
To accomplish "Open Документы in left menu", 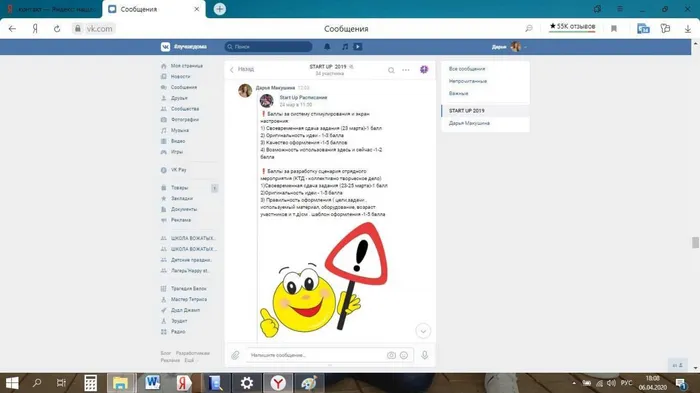I will [x=184, y=209].
